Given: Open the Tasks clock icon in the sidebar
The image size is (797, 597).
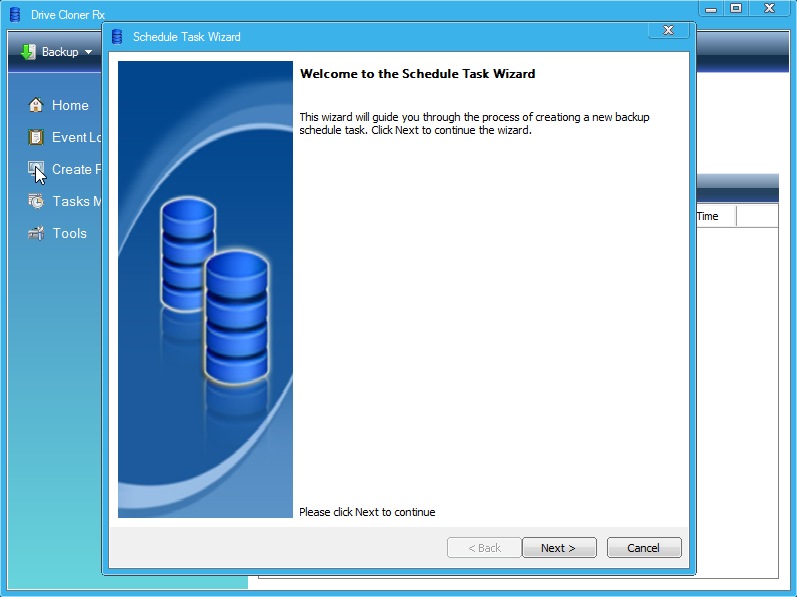Looking at the screenshot, I should point(36,201).
